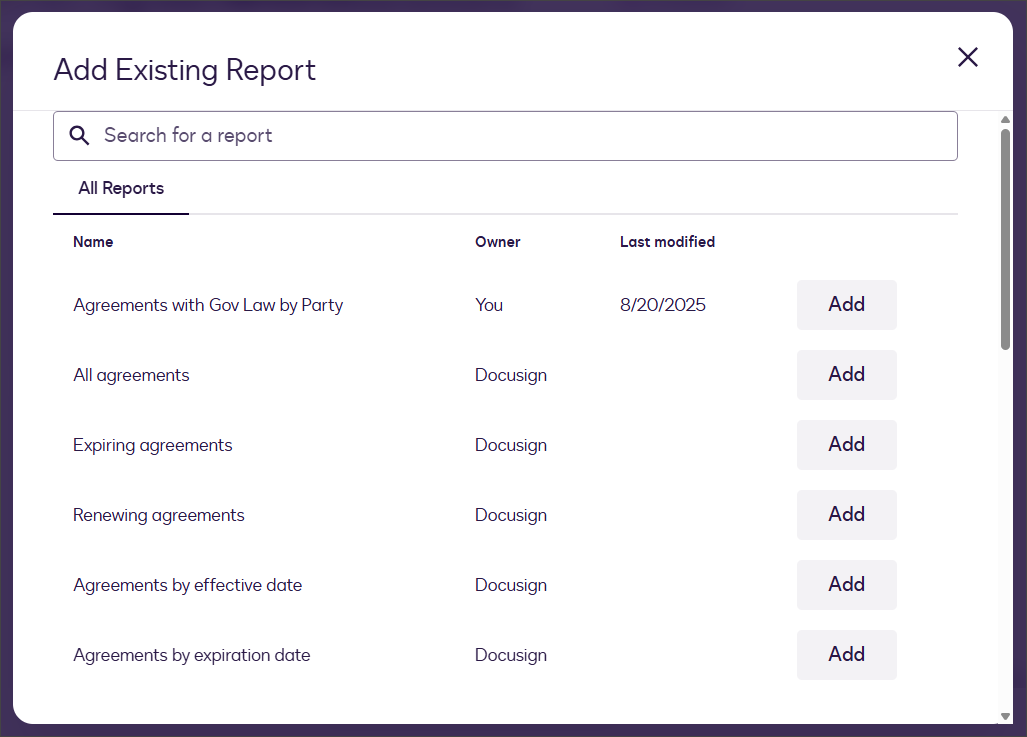Image resolution: width=1027 pixels, height=737 pixels.
Task: Select the 'Agreements with Gov Law by Party' name
Action: (208, 305)
